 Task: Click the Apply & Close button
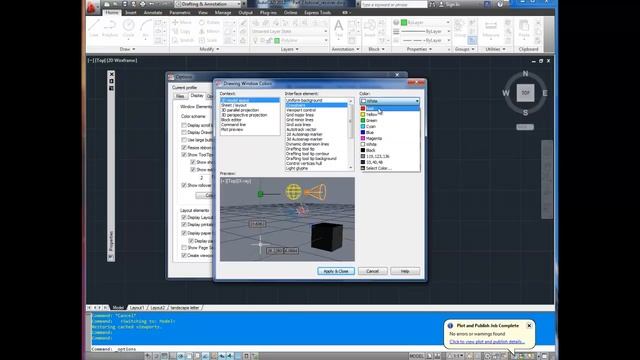tap(336, 271)
